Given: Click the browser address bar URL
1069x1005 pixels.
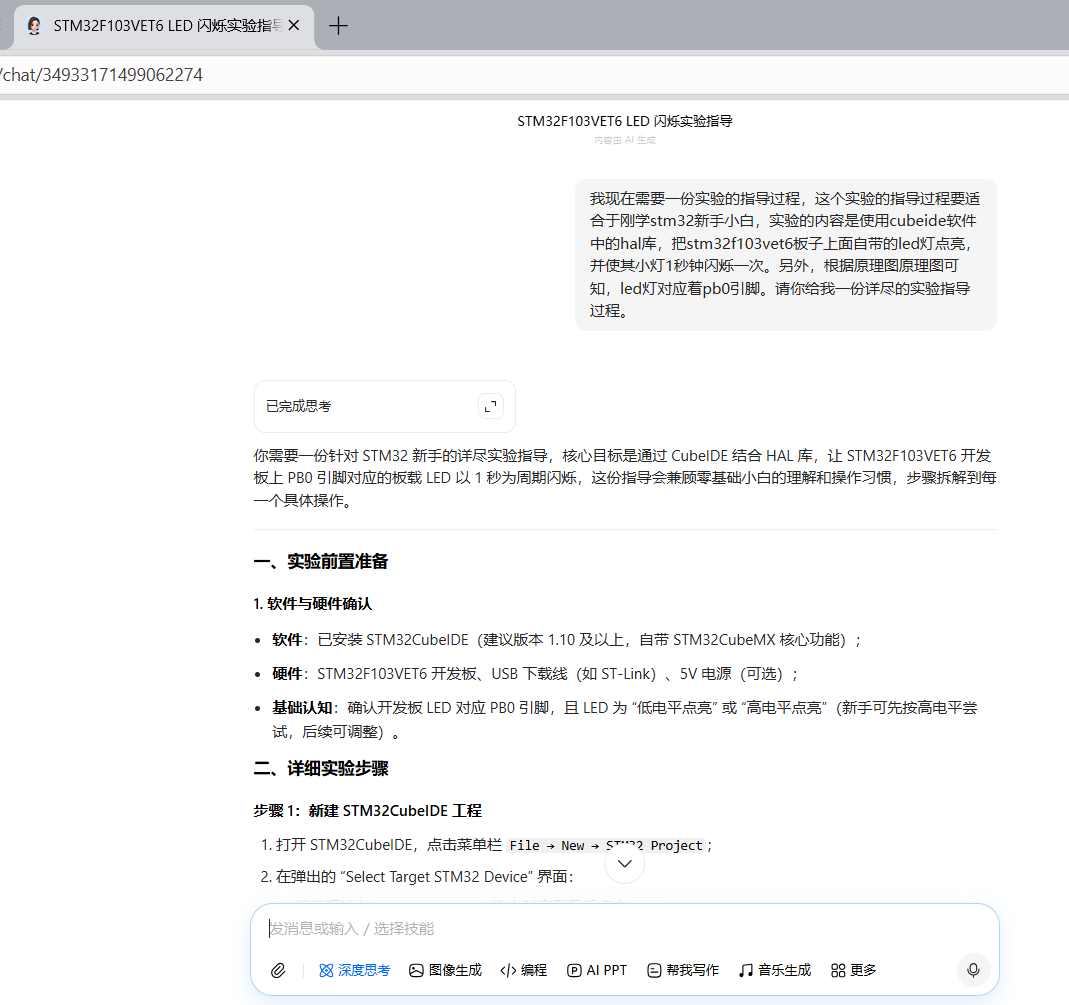Looking at the screenshot, I should (102, 74).
